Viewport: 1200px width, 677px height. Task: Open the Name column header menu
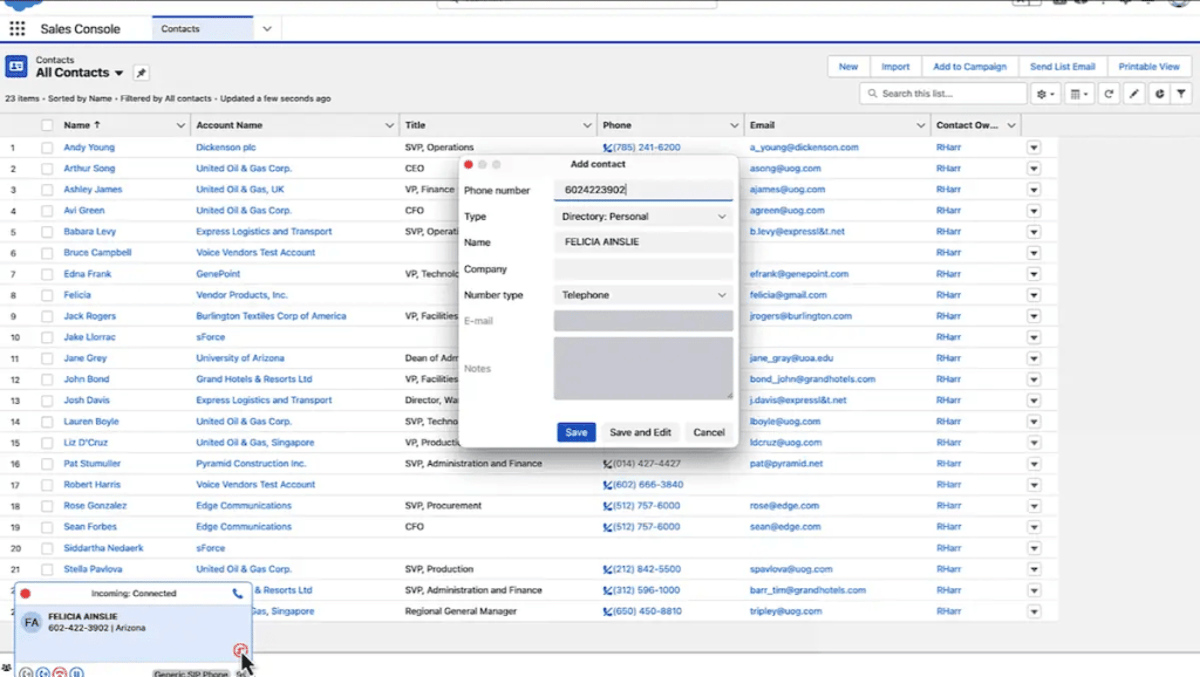click(x=181, y=126)
